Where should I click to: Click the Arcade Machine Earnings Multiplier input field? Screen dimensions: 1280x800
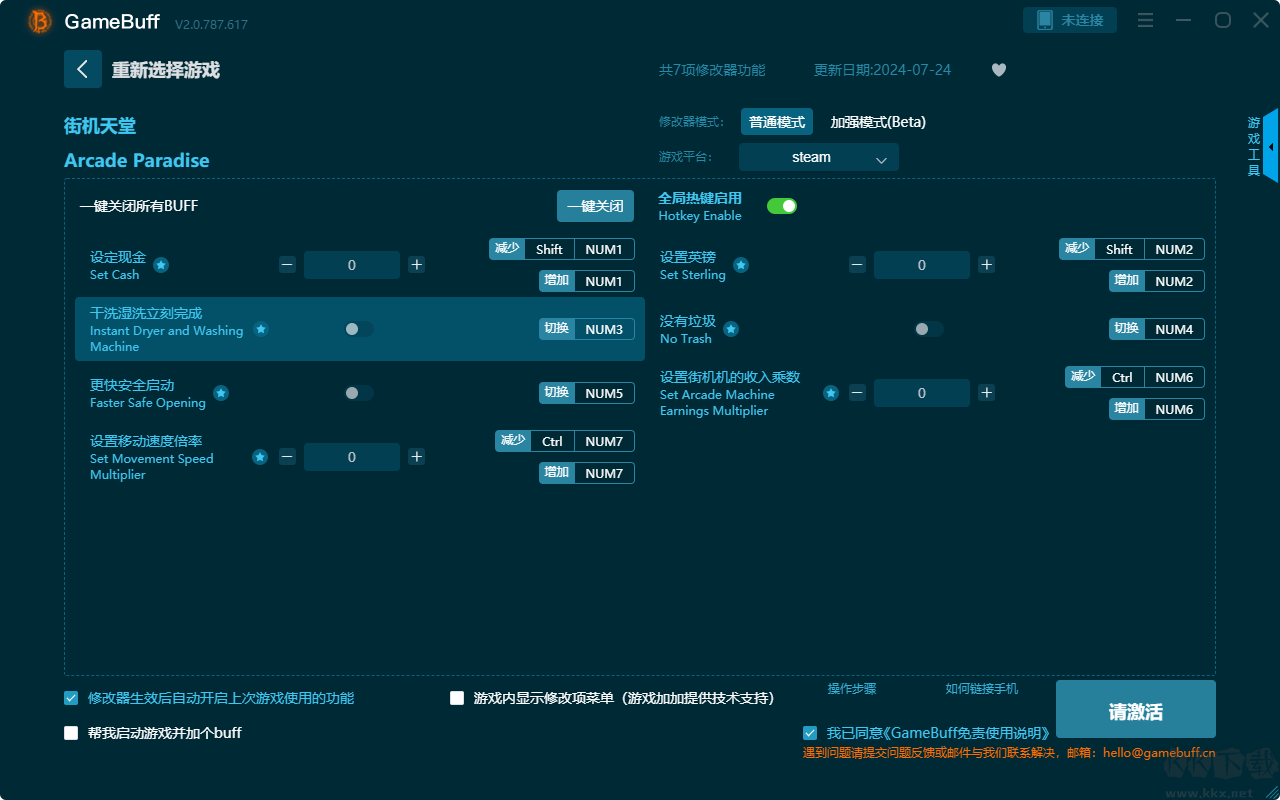(922, 393)
